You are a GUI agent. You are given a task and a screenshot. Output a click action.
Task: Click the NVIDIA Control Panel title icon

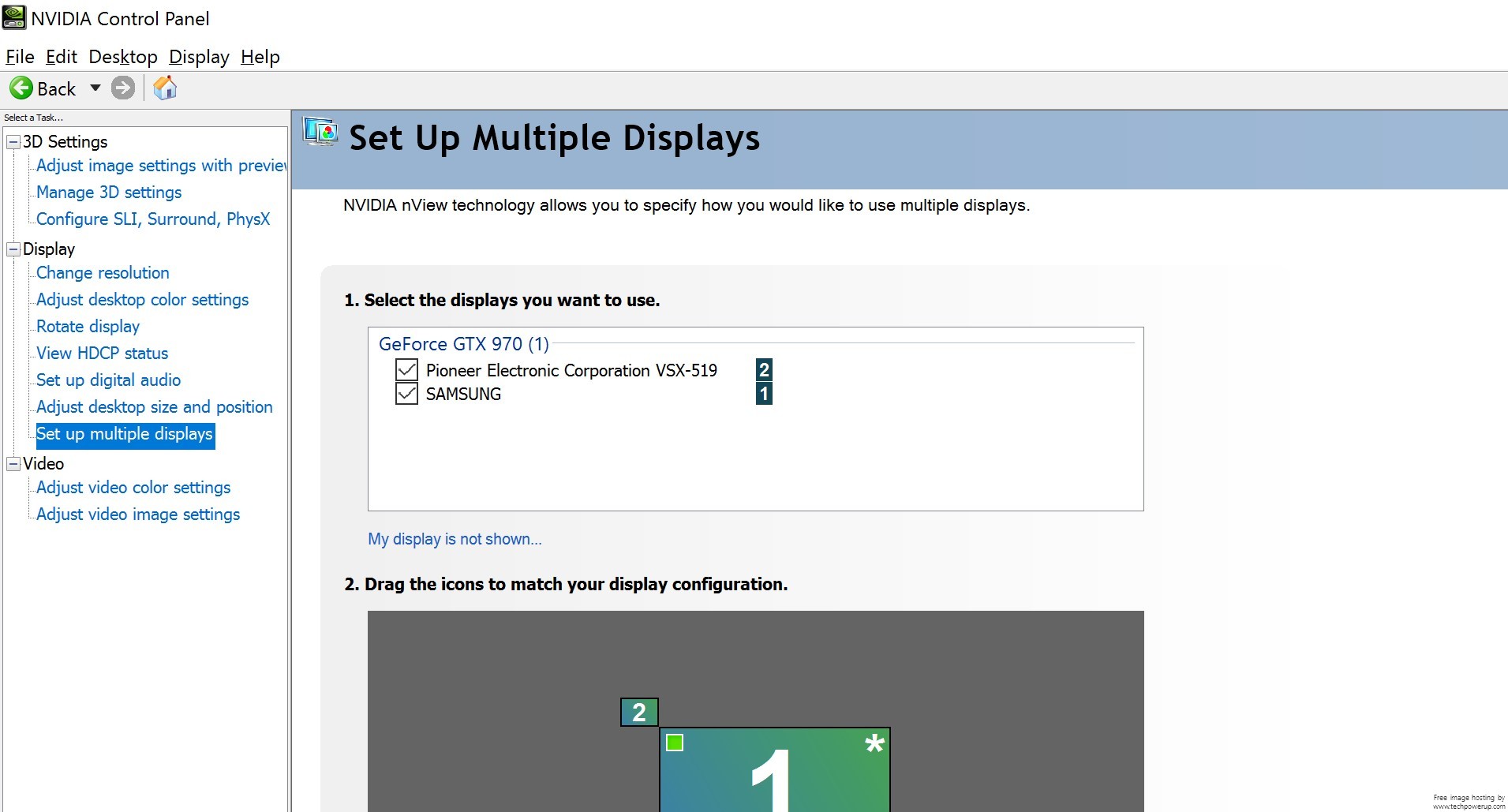(14, 17)
